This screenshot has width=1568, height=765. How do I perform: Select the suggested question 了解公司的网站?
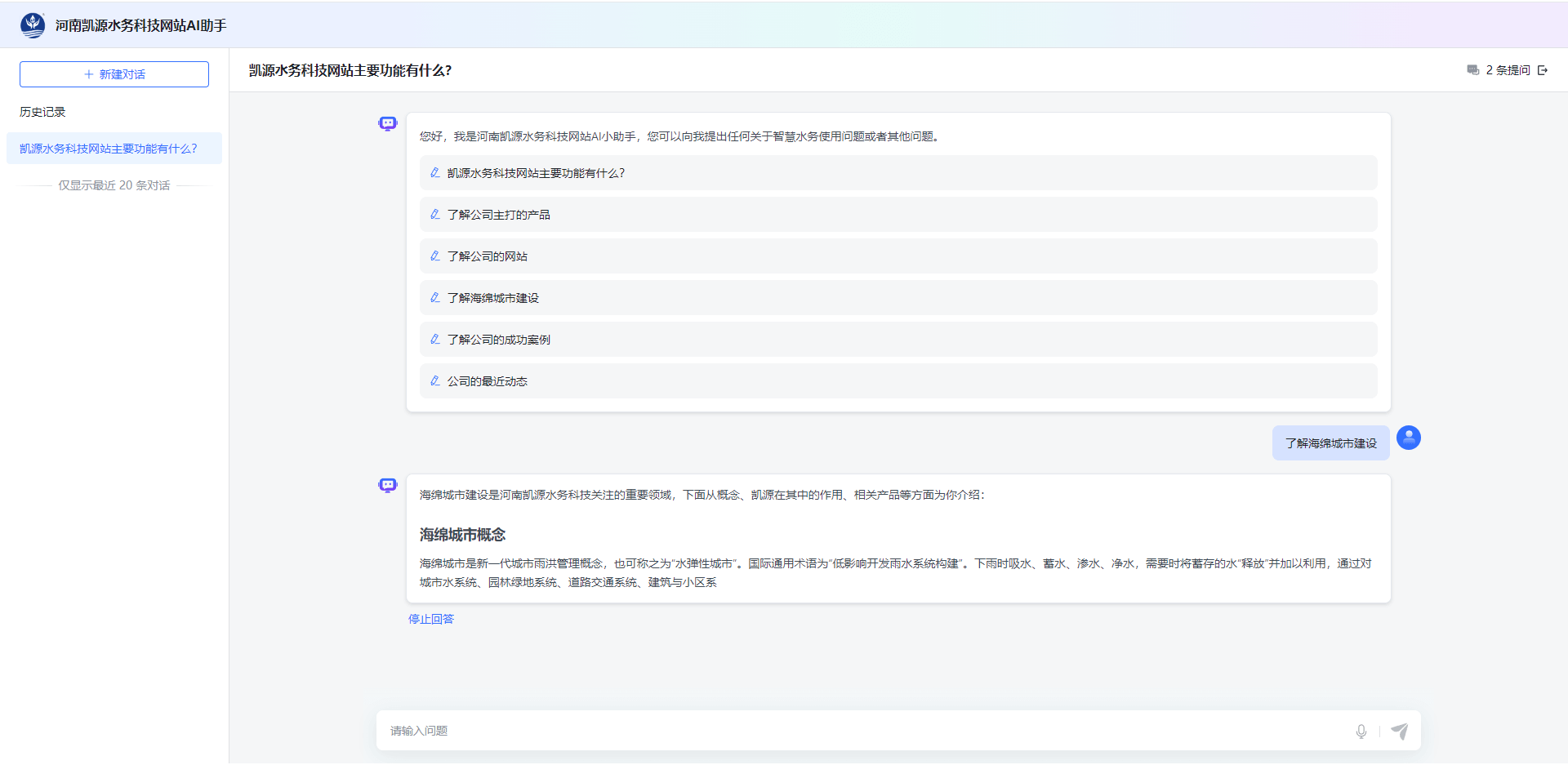(897, 256)
